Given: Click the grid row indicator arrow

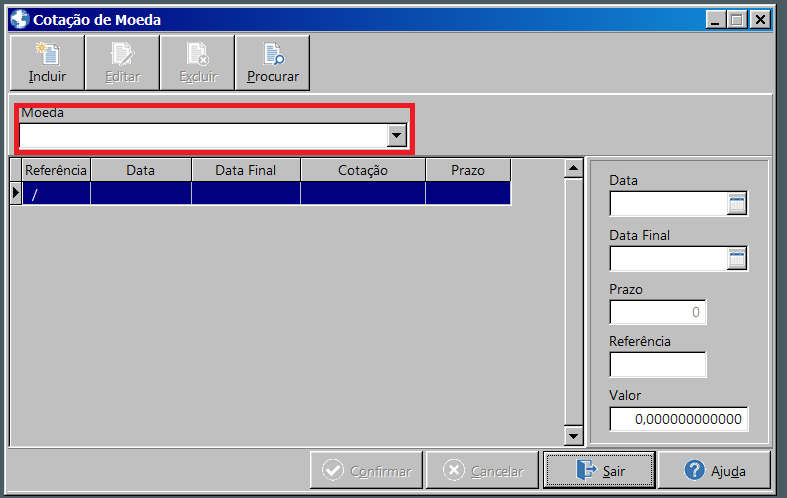Looking at the screenshot, I should coord(16,193).
